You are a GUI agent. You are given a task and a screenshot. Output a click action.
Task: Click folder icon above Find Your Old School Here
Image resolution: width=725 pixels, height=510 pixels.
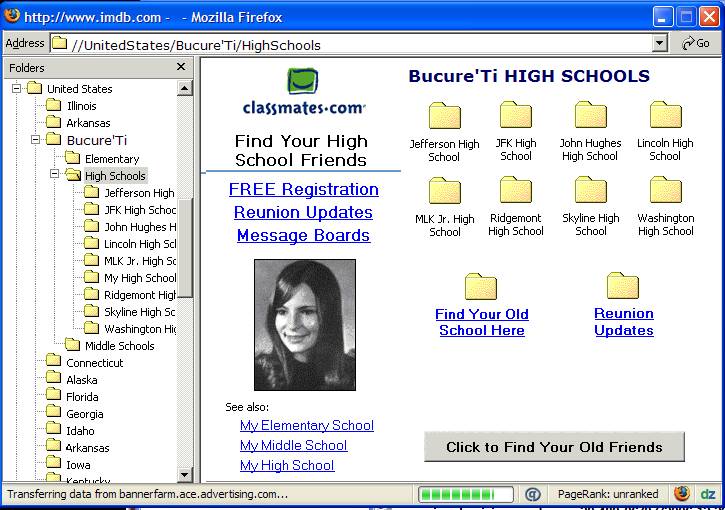click(x=480, y=287)
